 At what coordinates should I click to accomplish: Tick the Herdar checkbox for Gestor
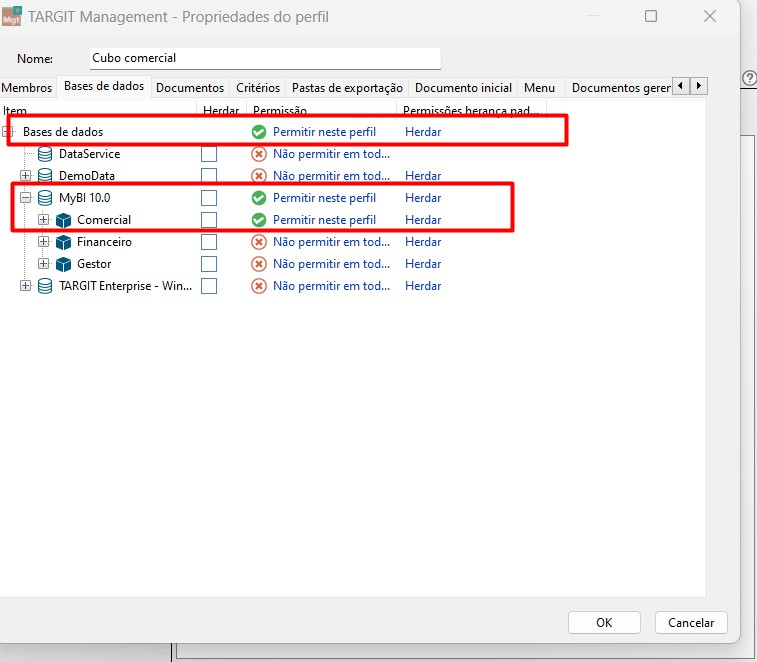[x=209, y=264]
